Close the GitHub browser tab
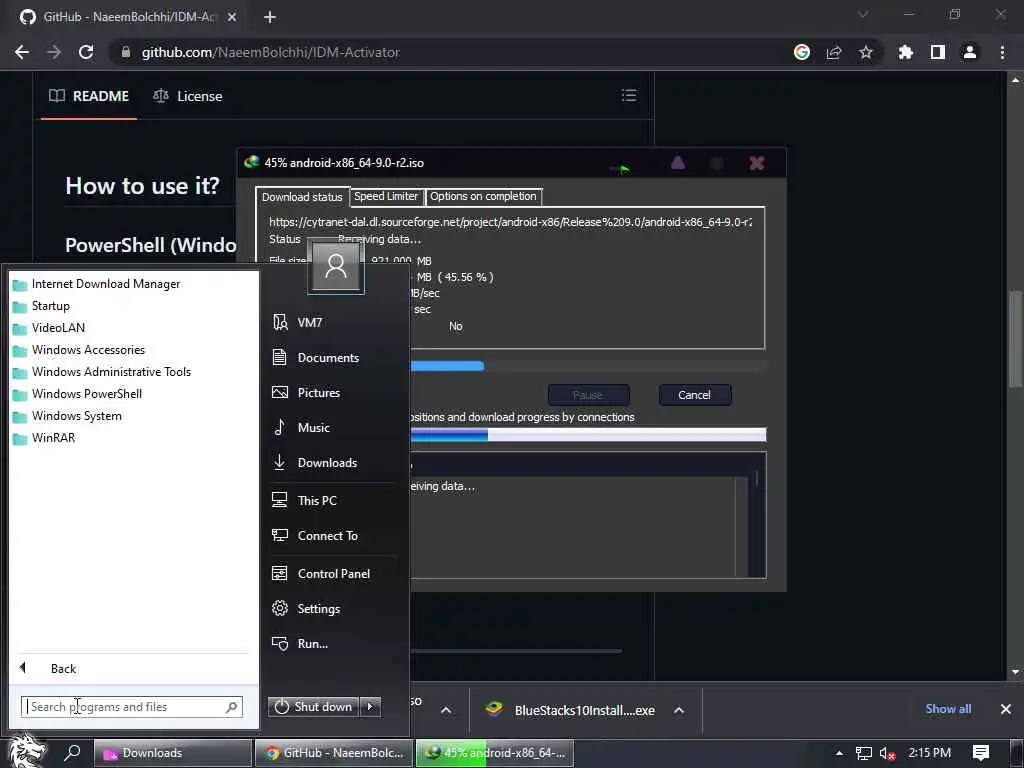The height and width of the screenshot is (768, 1024). 232,17
